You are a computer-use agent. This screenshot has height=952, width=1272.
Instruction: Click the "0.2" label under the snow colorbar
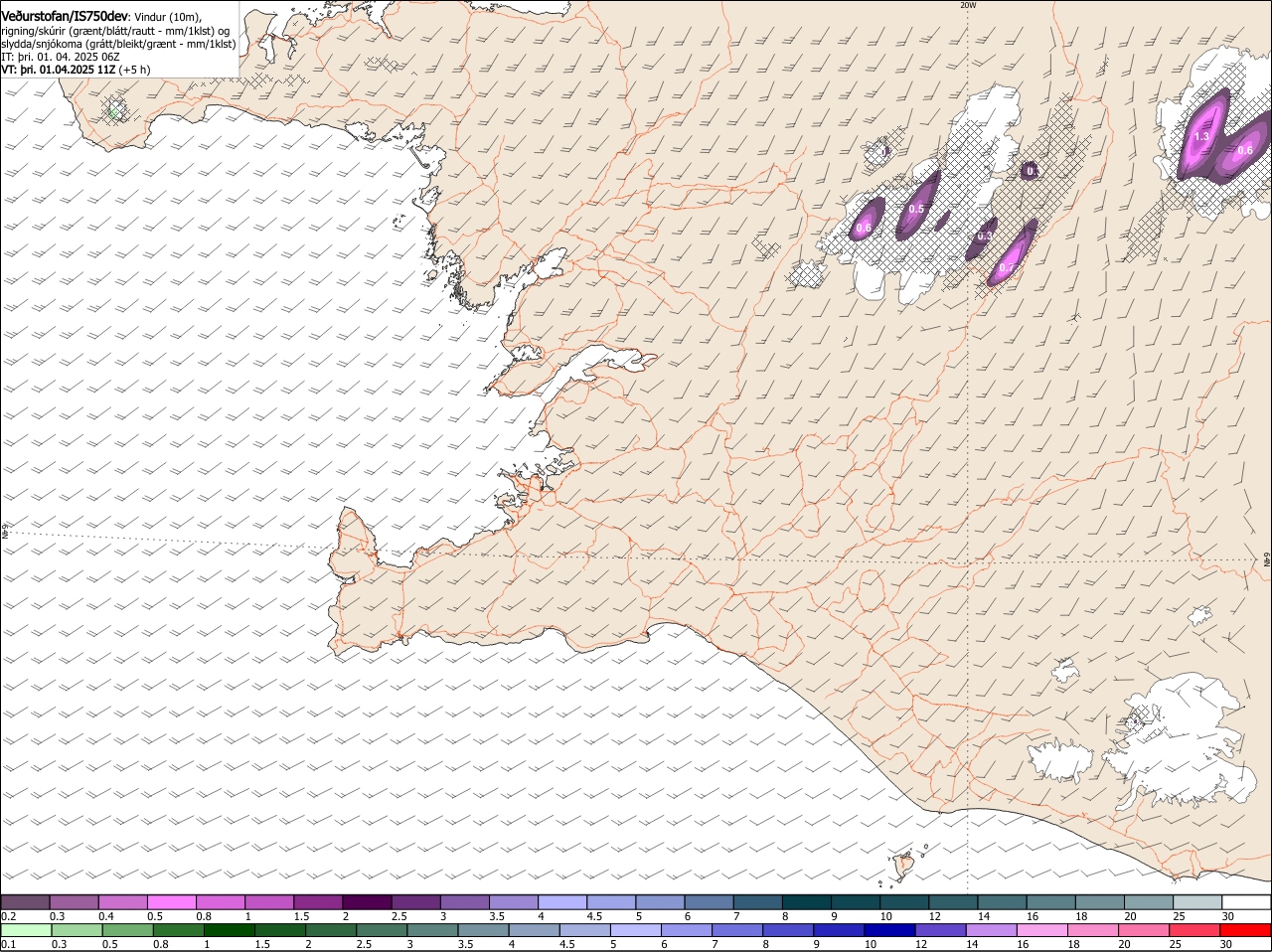(8, 915)
